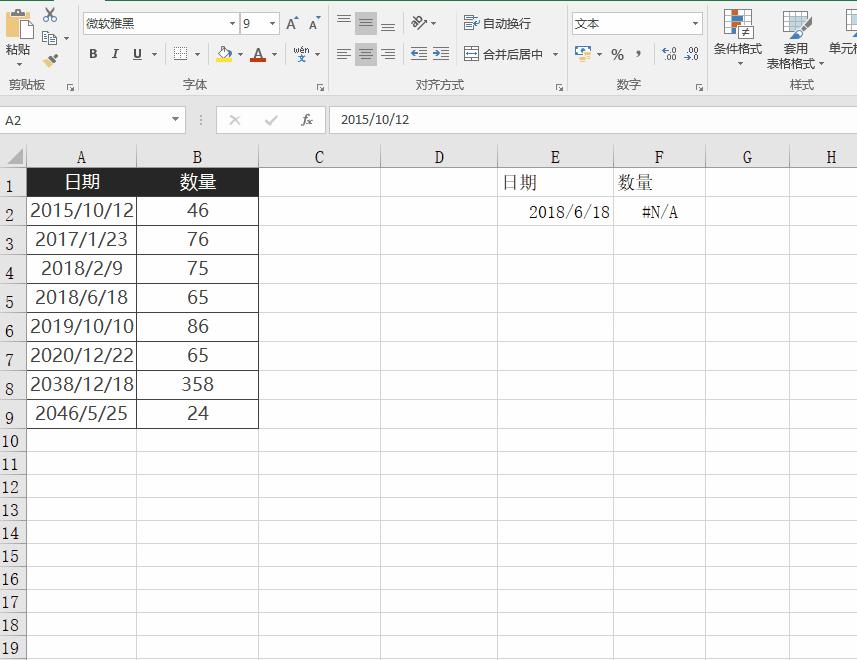Viewport: 857px width, 660px height.
Task: Select cell with 2018/2/9
Action: coord(81,268)
